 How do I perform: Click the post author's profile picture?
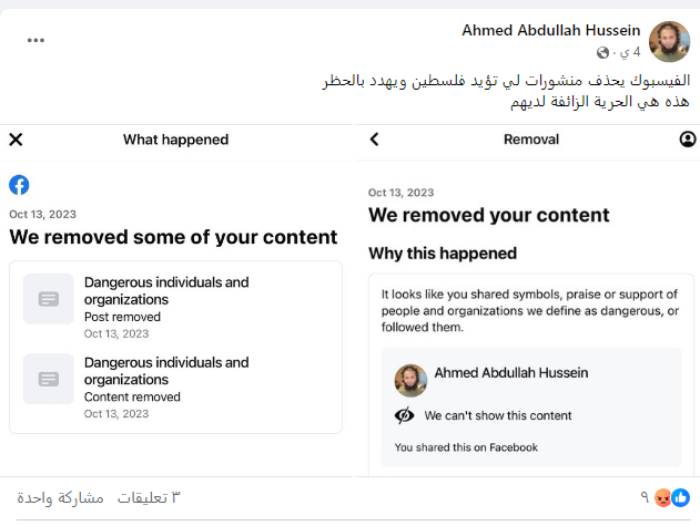pyautogui.click(x=669, y=41)
